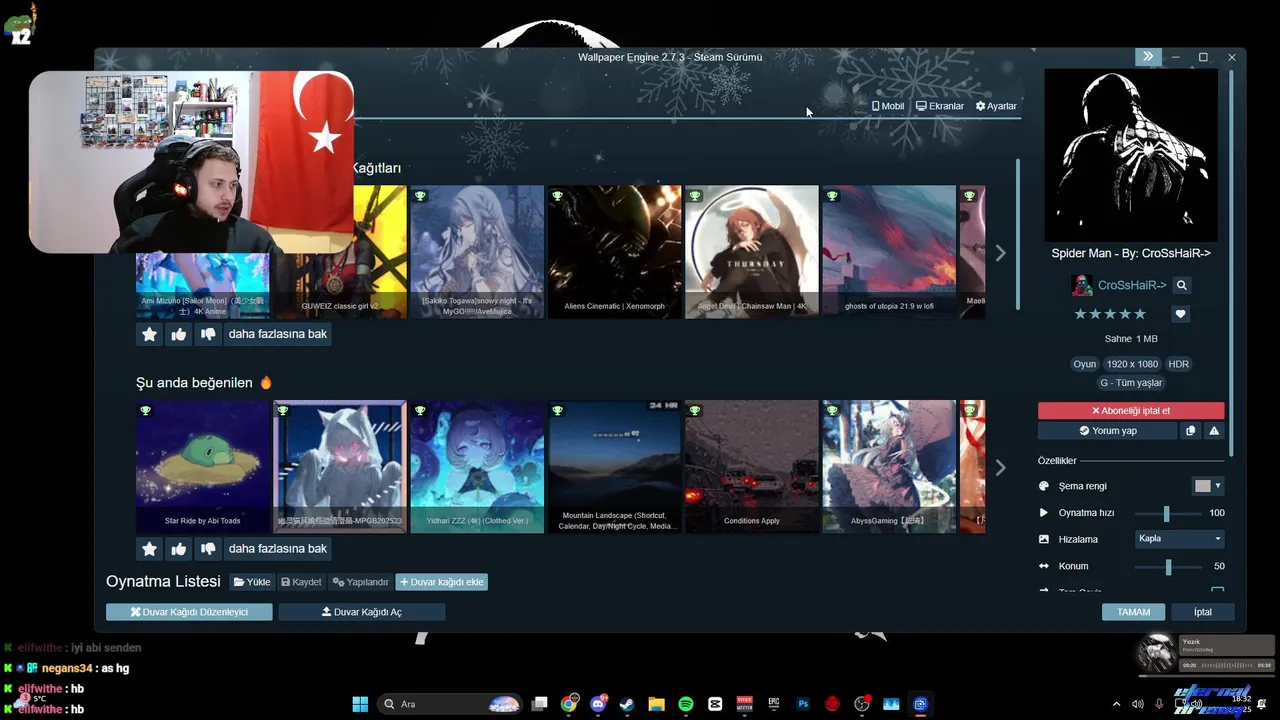The image size is (1280, 720).
Task: Select Aliens Cinematic Xenomorph wallpaper thumbnail
Action: point(614,252)
